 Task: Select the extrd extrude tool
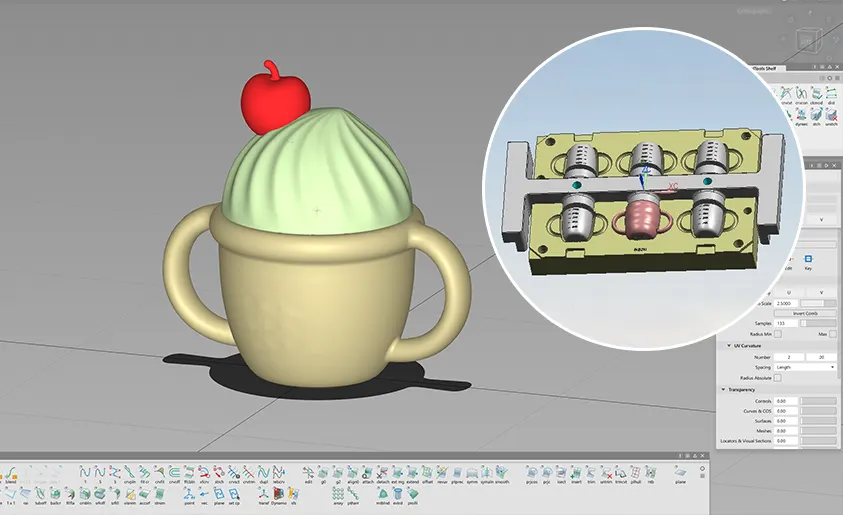pyautogui.click(x=398, y=497)
